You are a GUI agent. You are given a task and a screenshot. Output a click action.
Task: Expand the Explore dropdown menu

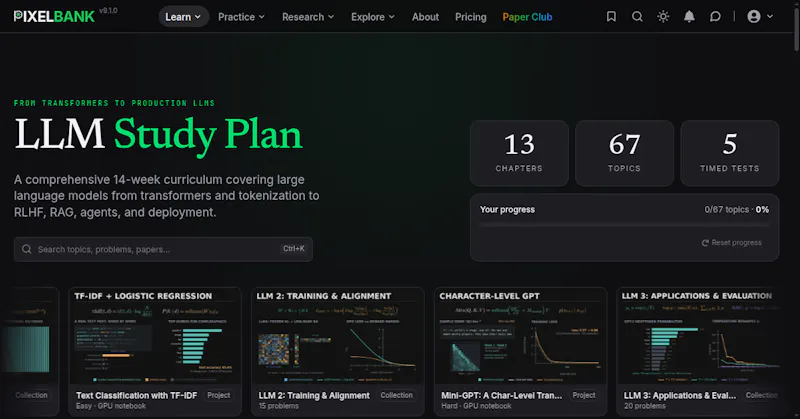(372, 17)
